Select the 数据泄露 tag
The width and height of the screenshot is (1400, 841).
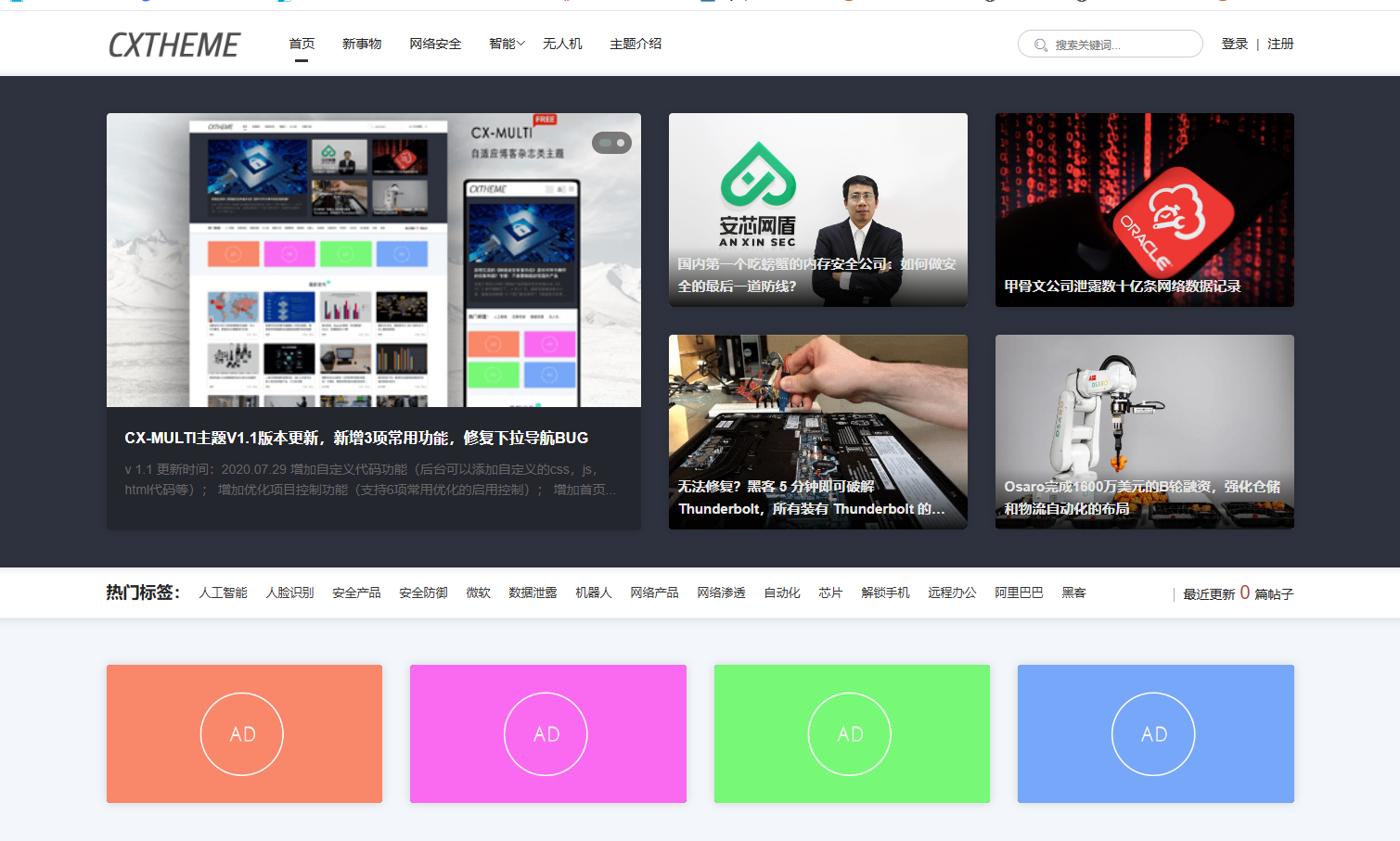click(x=533, y=593)
